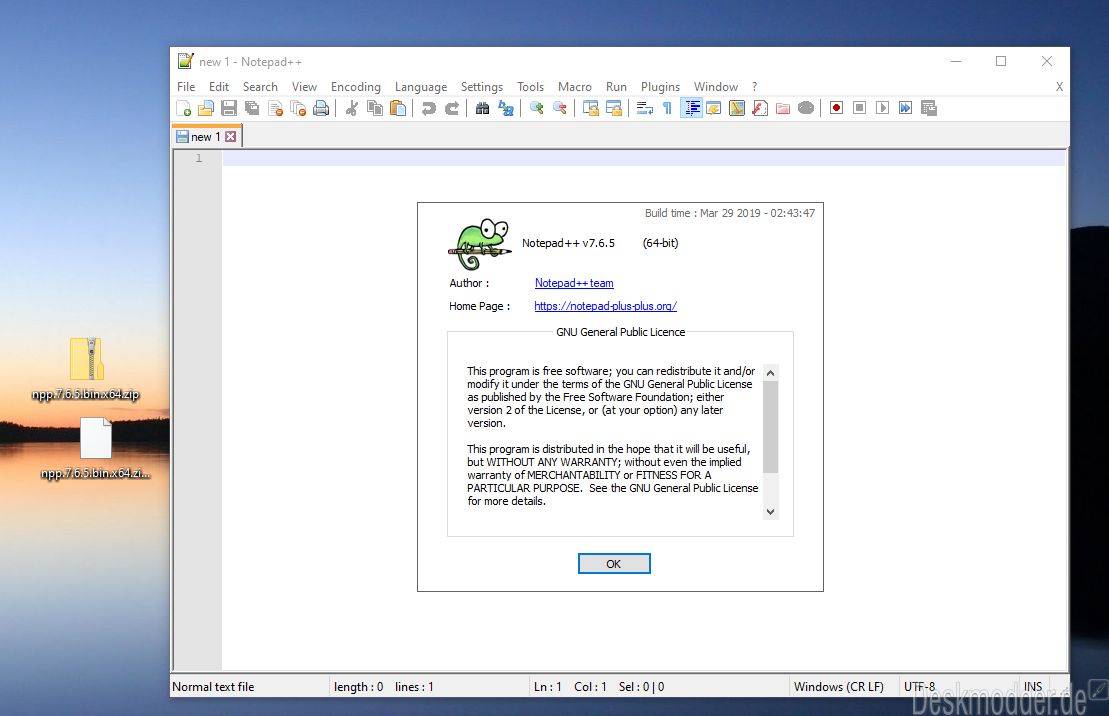The image size is (1109, 716).
Task: Click the New file toolbar icon
Action: pos(184,108)
